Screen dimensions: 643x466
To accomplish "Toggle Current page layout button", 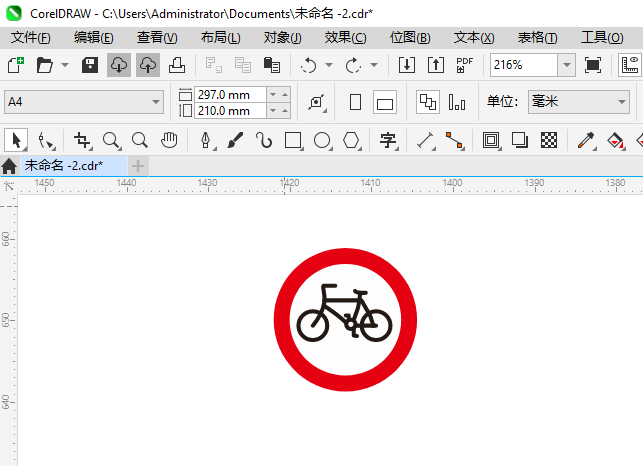I will click(x=457, y=102).
